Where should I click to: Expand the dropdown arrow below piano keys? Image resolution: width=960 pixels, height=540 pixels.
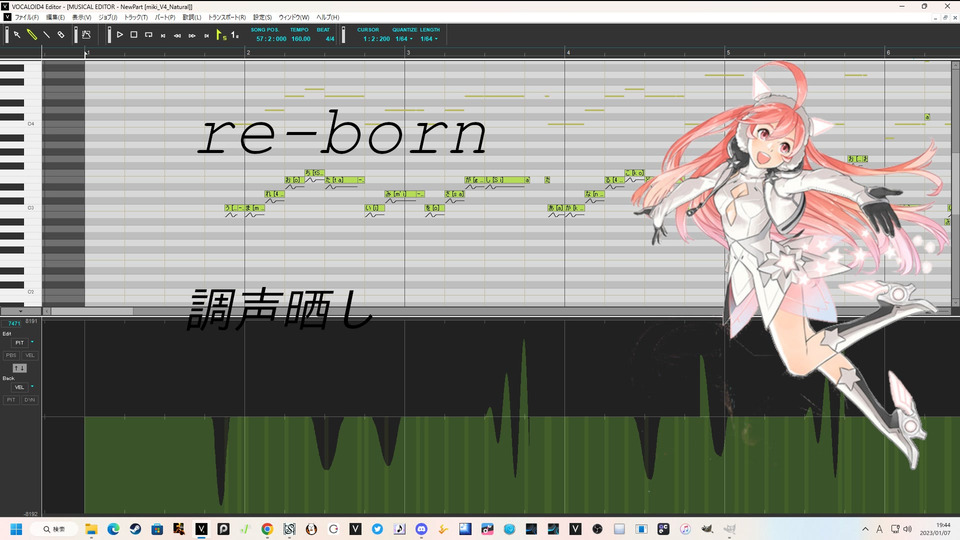pyautogui.click(x=21, y=311)
